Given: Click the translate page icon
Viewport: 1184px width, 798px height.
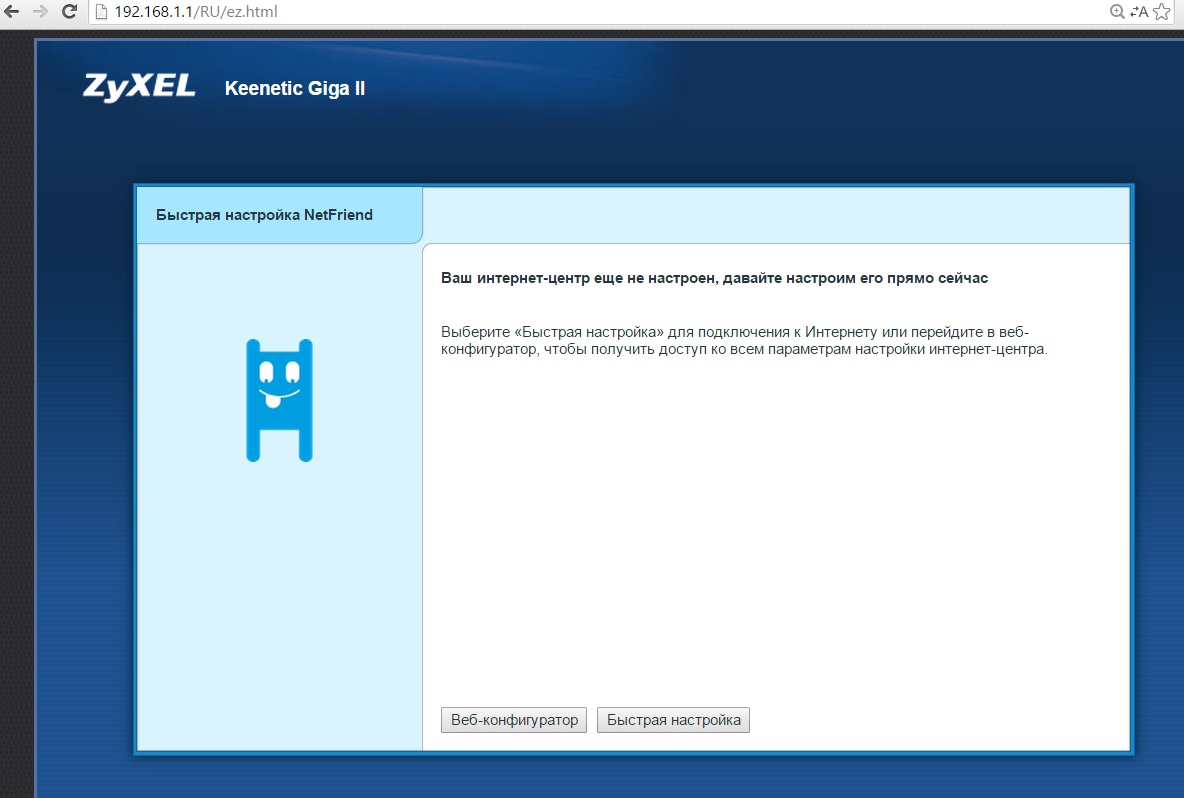Looking at the screenshot, I should point(1139,11).
